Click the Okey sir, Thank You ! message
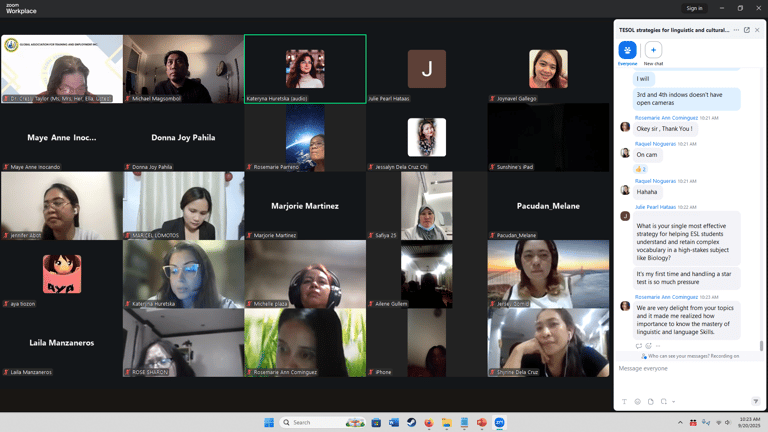This screenshot has height=432, width=768. (664, 129)
